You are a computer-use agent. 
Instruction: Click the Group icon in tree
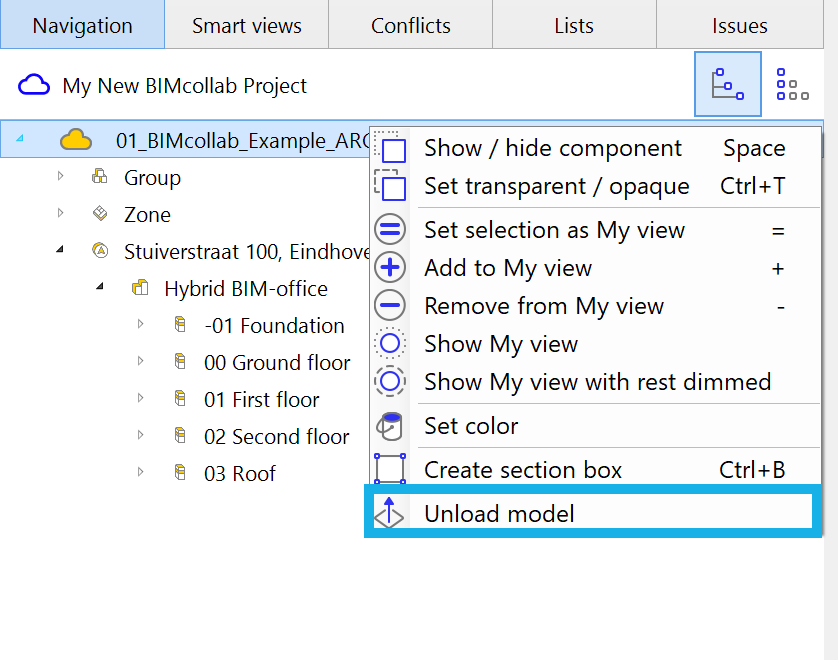100,176
